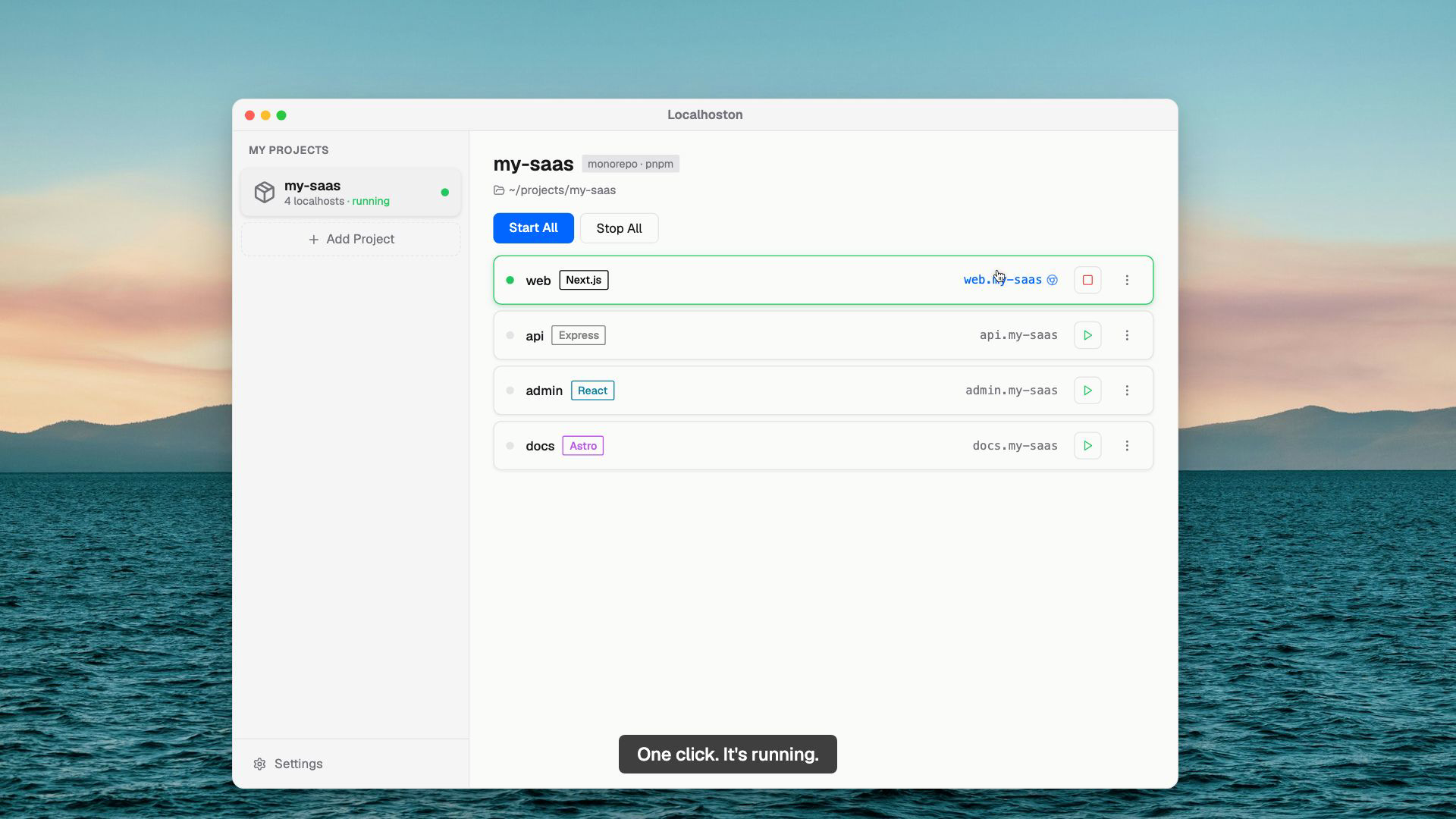The height and width of the screenshot is (819, 1456).
Task: Add a new project
Action: click(x=351, y=239)
